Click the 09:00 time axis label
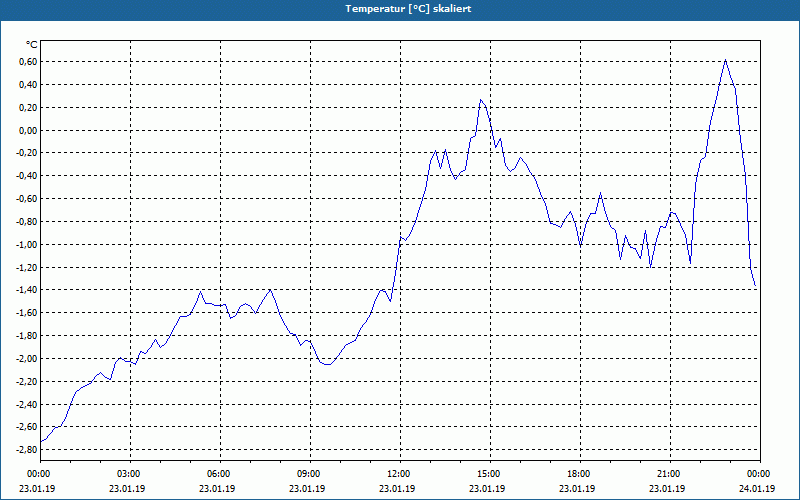800x500 pixels. [x=310, y=474]
